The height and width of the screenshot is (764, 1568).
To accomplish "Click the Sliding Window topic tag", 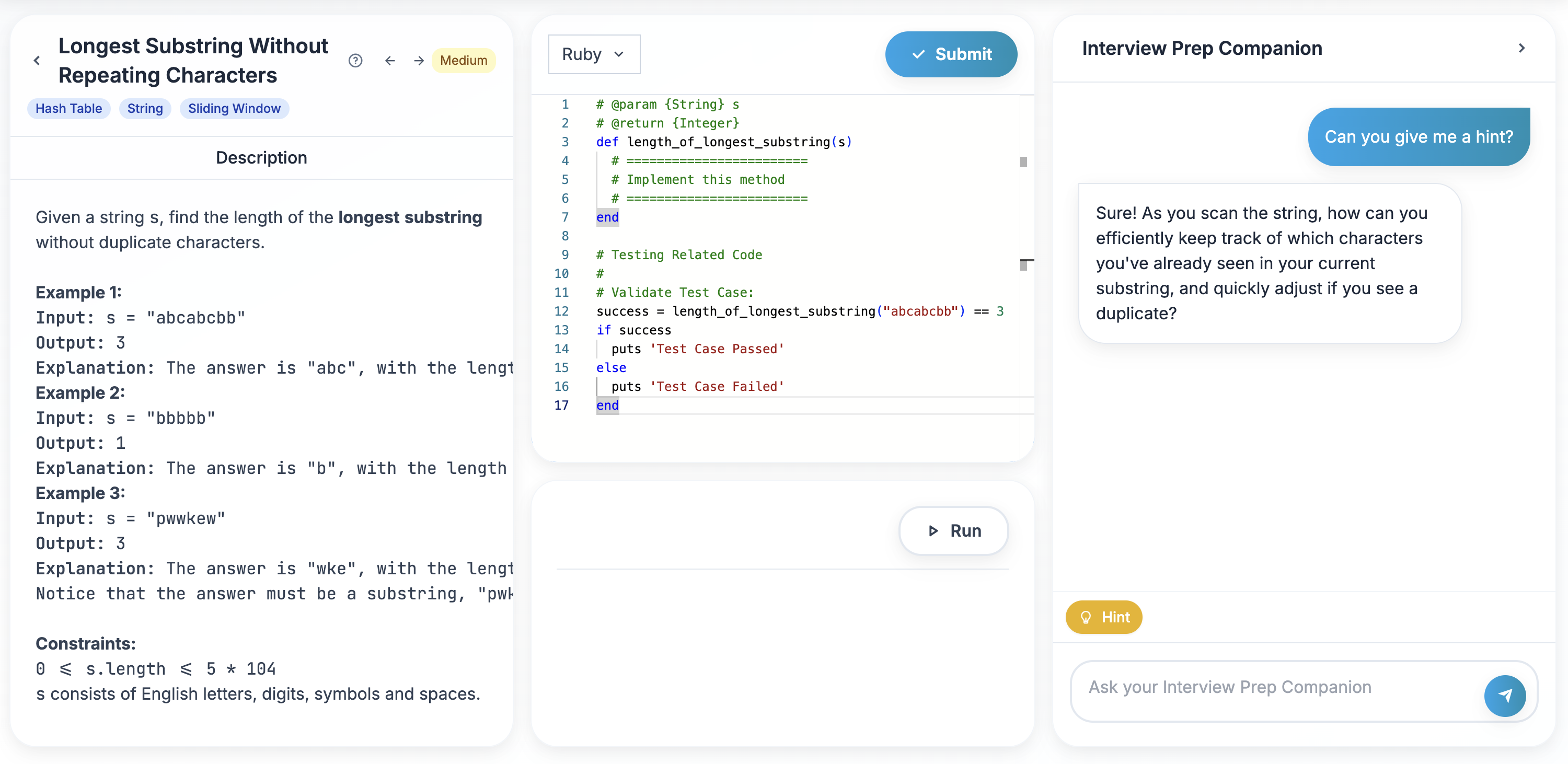I will click(234, 108).
